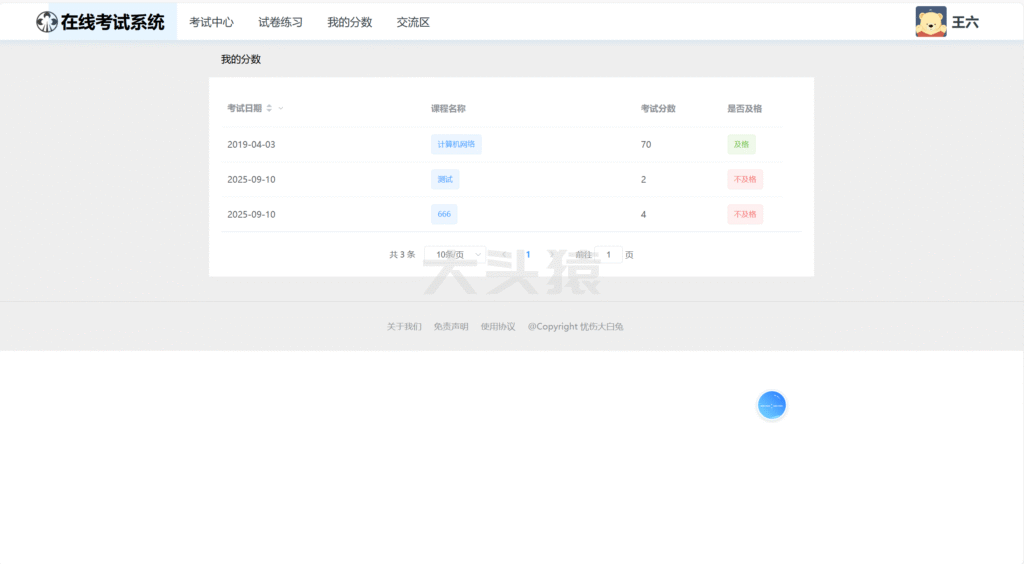Viewport: 1024px width, 564px height.
Task: Open the 免责声明 footer link
Action: tap(451, 326)
